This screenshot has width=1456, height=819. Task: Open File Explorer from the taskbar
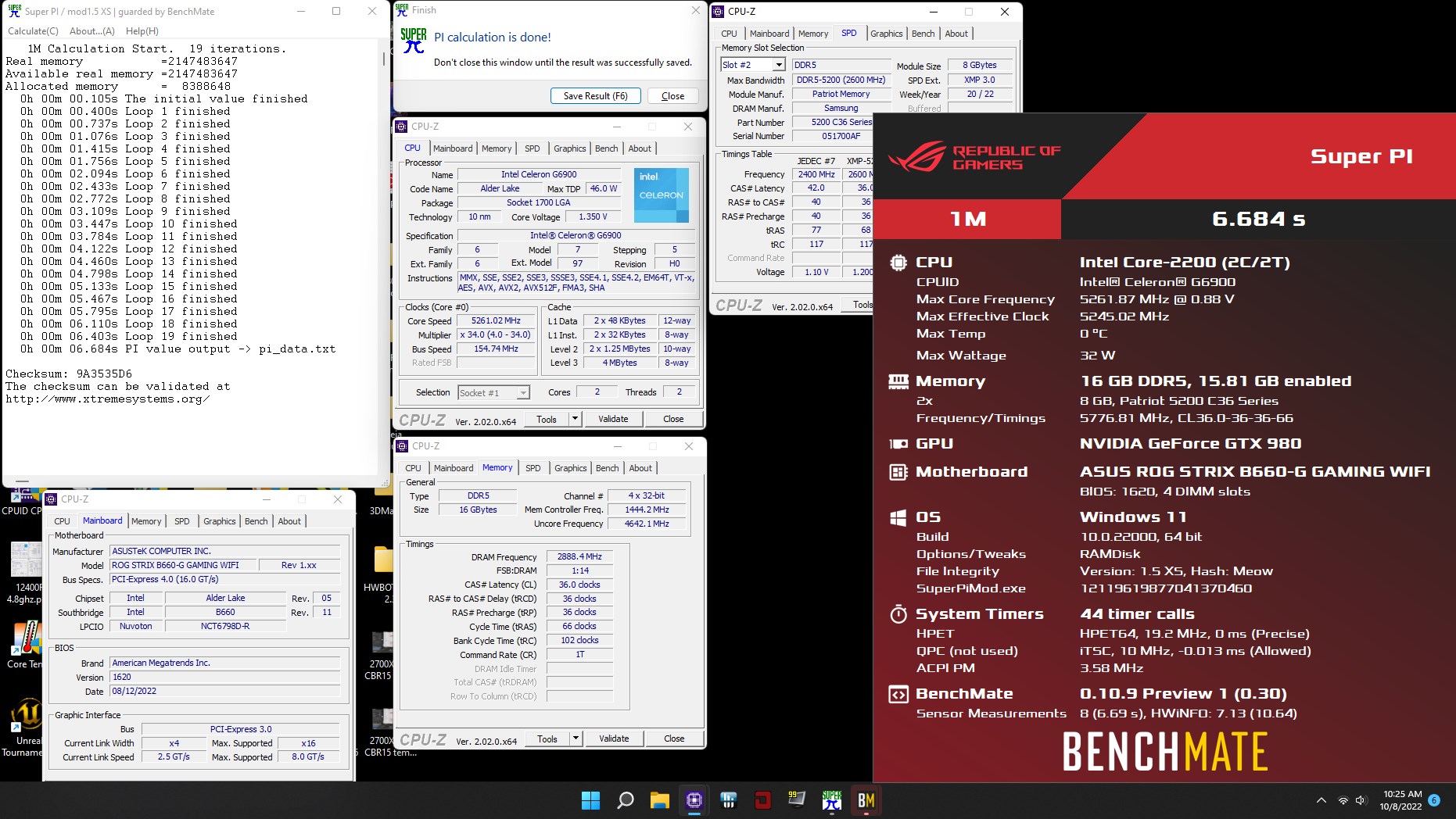click(x=660, y=800)
